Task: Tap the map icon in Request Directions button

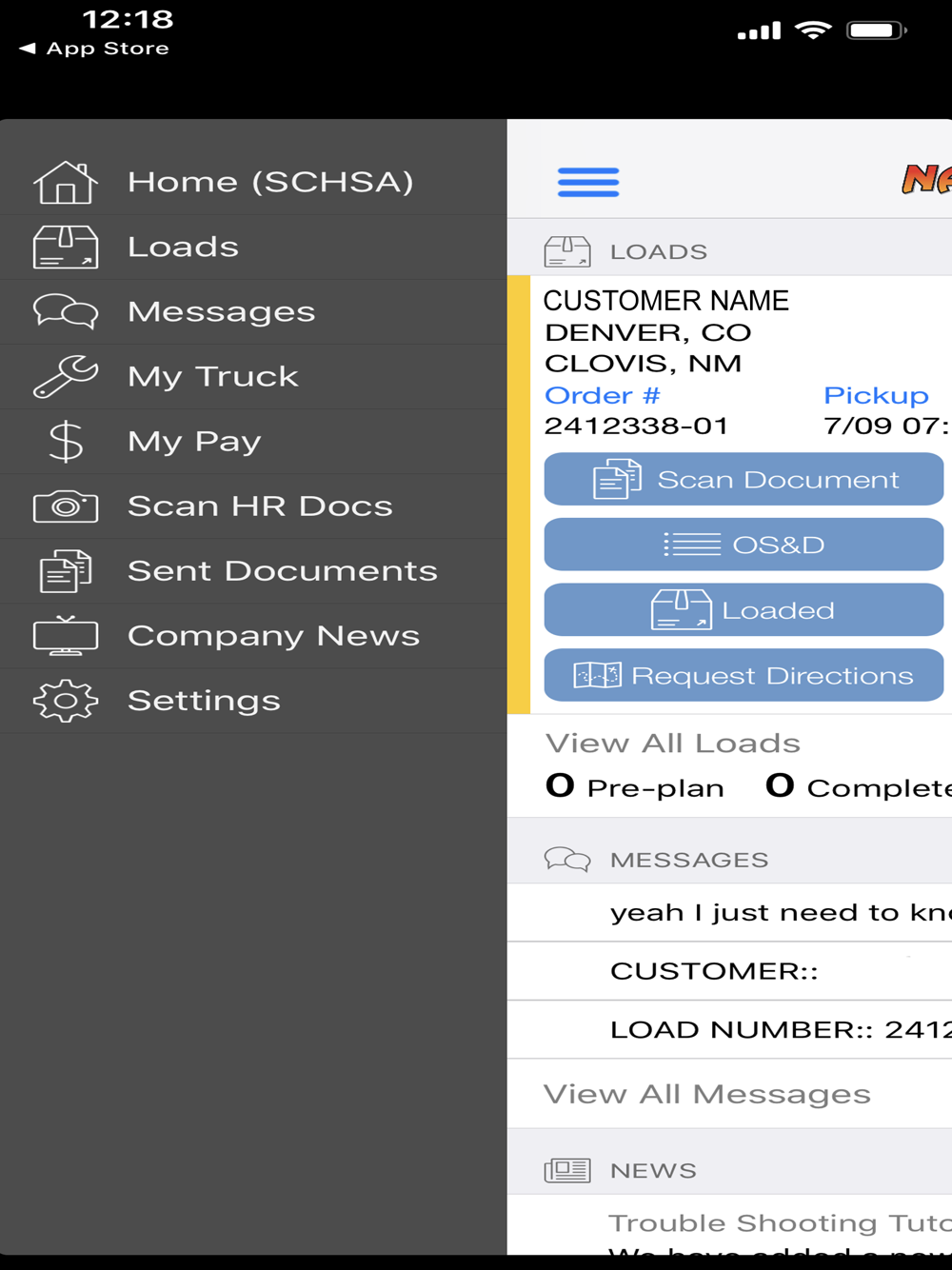Action: pos(597,675)
